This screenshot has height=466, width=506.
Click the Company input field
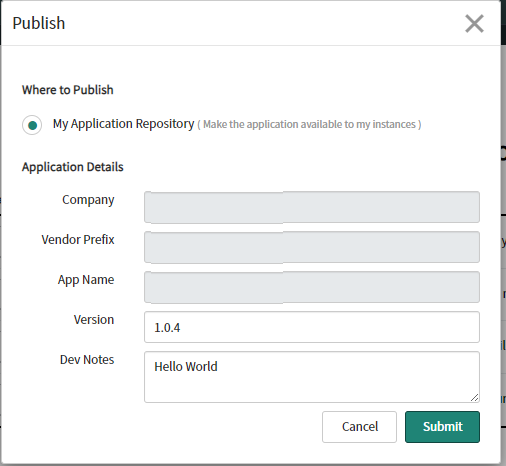312,207
